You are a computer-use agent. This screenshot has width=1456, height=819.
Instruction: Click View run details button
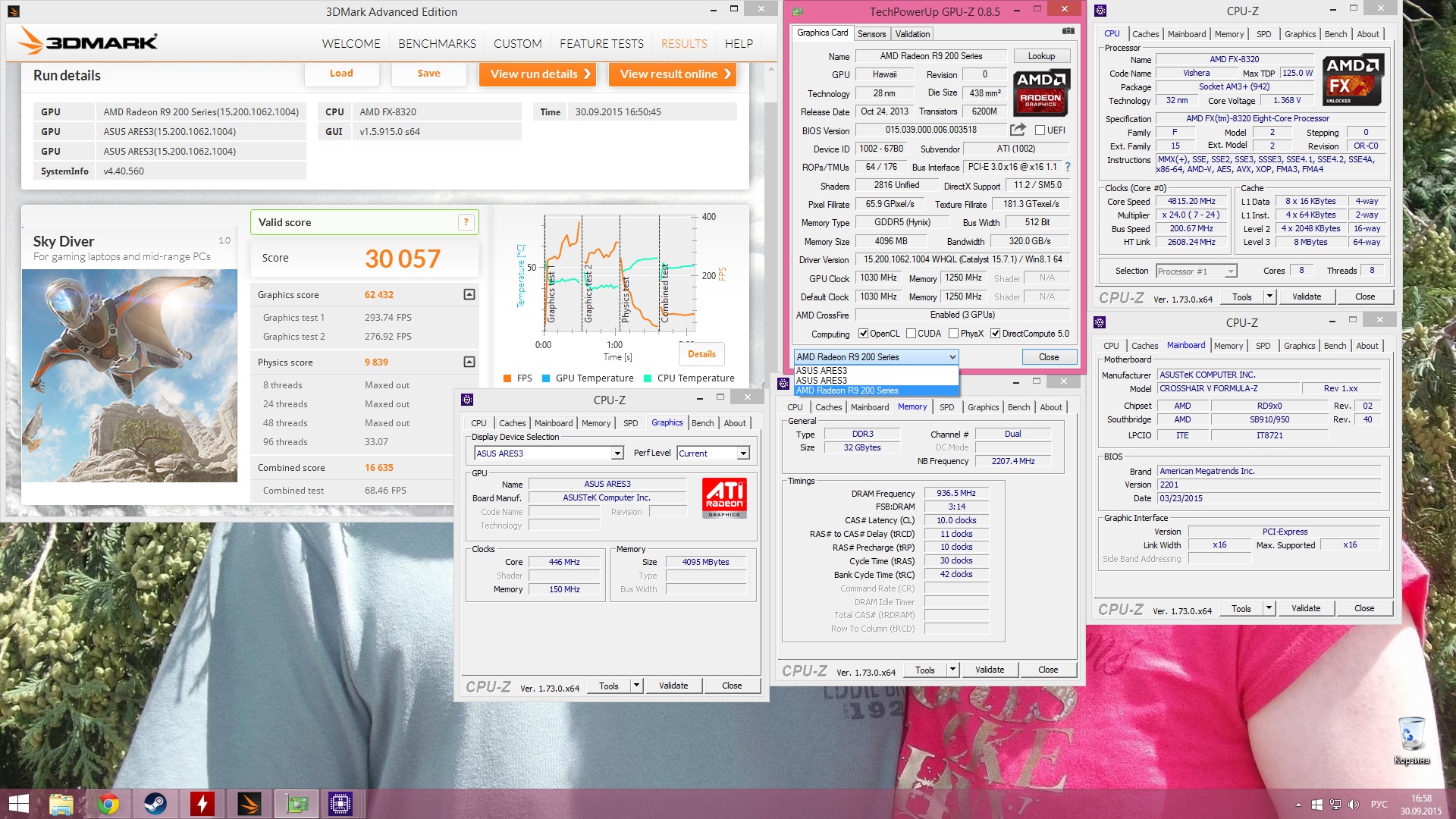click(x=539, y=74)
